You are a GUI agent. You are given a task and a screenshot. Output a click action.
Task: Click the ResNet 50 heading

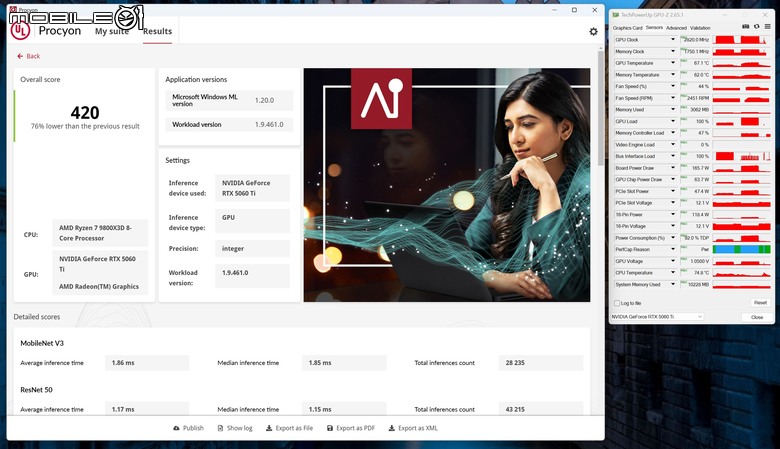click(36, 390)
